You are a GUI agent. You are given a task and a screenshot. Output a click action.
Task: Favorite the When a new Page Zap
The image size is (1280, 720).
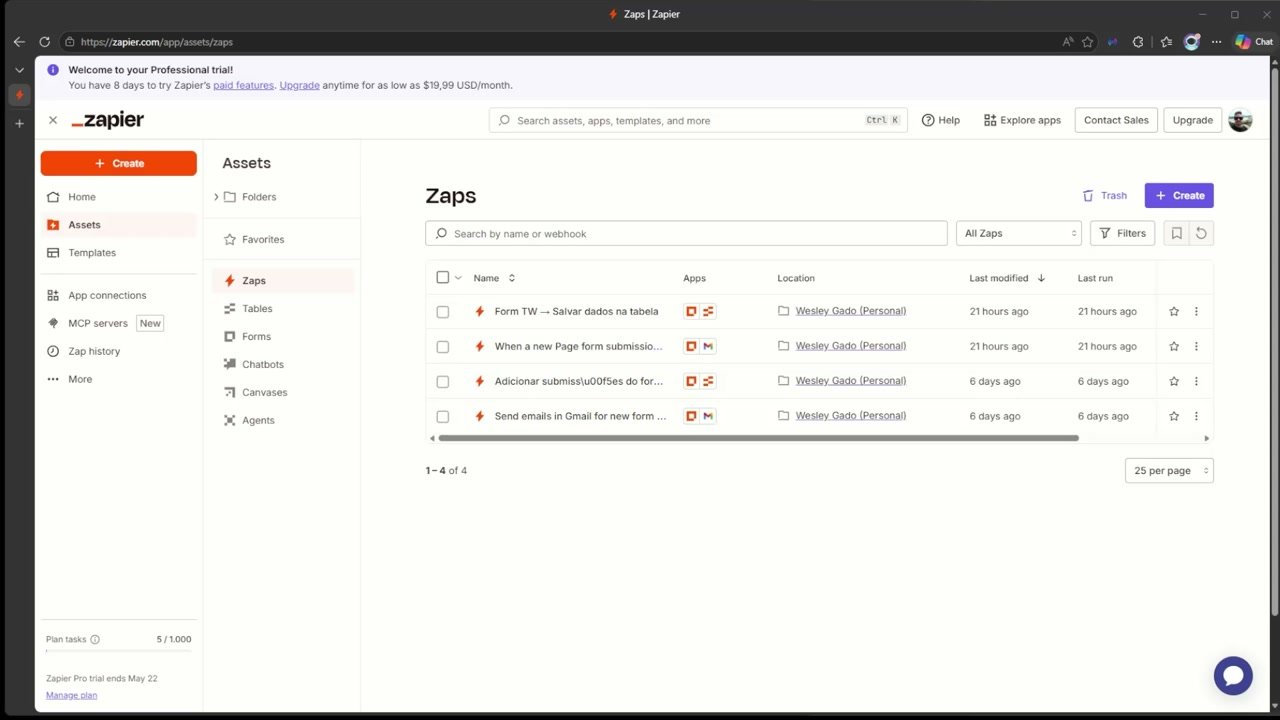(x=1174, y=347)
